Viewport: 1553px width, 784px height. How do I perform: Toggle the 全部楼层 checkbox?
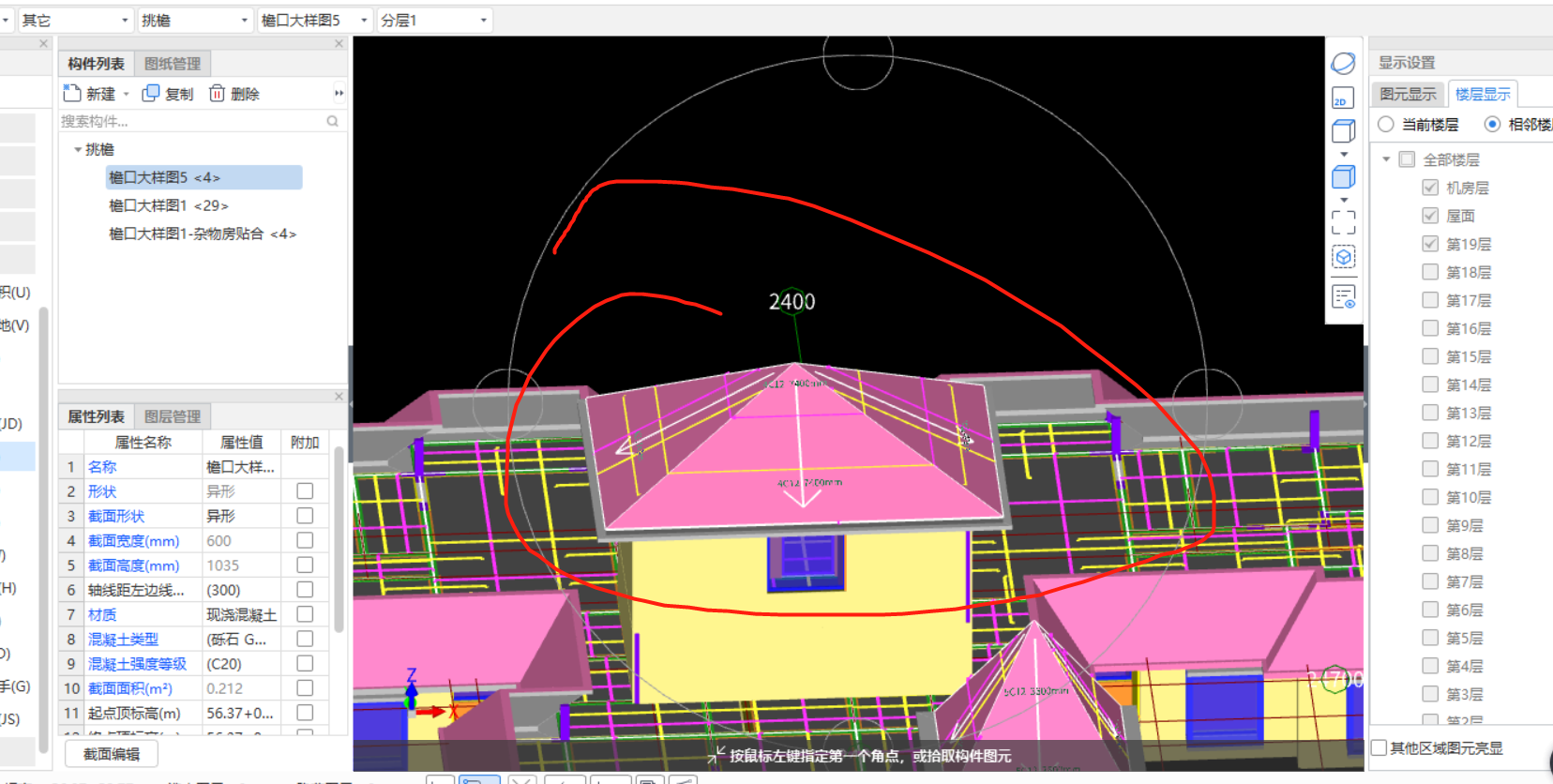pos(1407,159)
